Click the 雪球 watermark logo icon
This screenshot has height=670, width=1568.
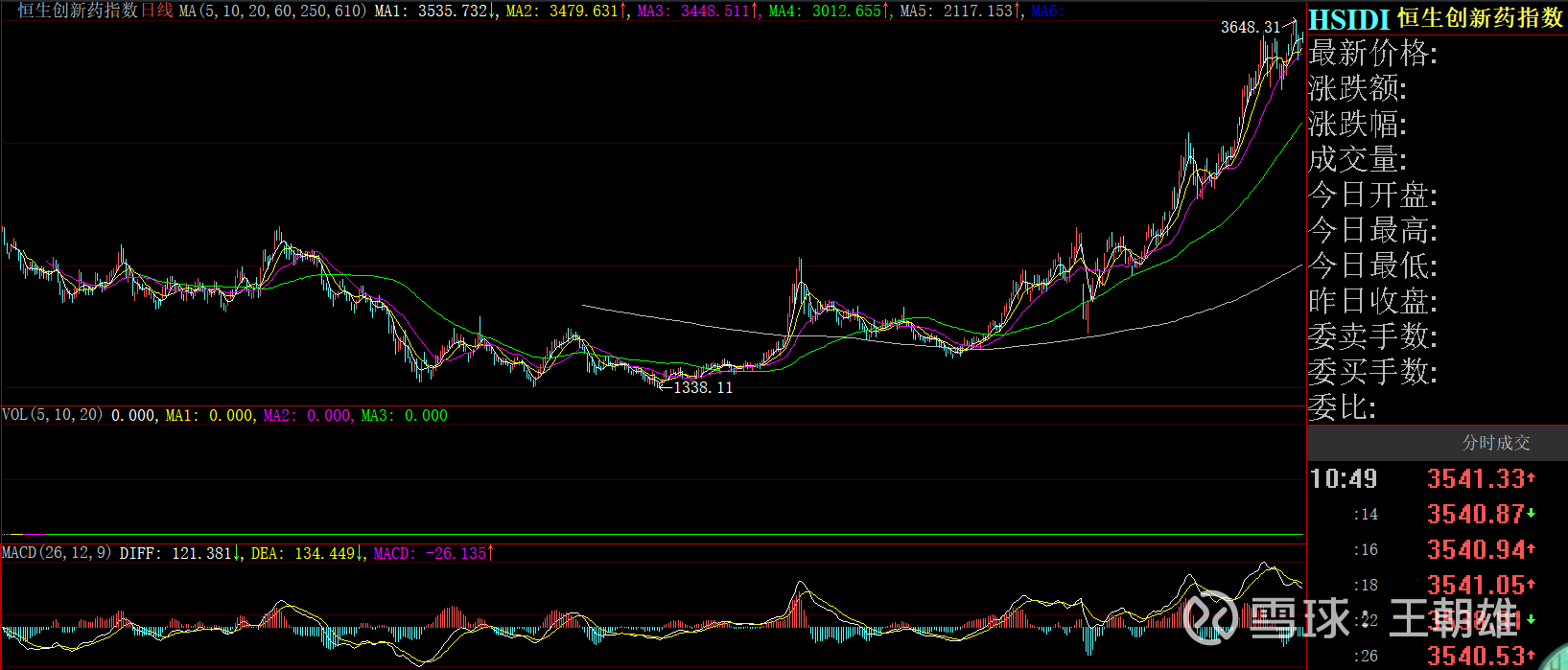pyautogui.click(x=1210, y=616)
